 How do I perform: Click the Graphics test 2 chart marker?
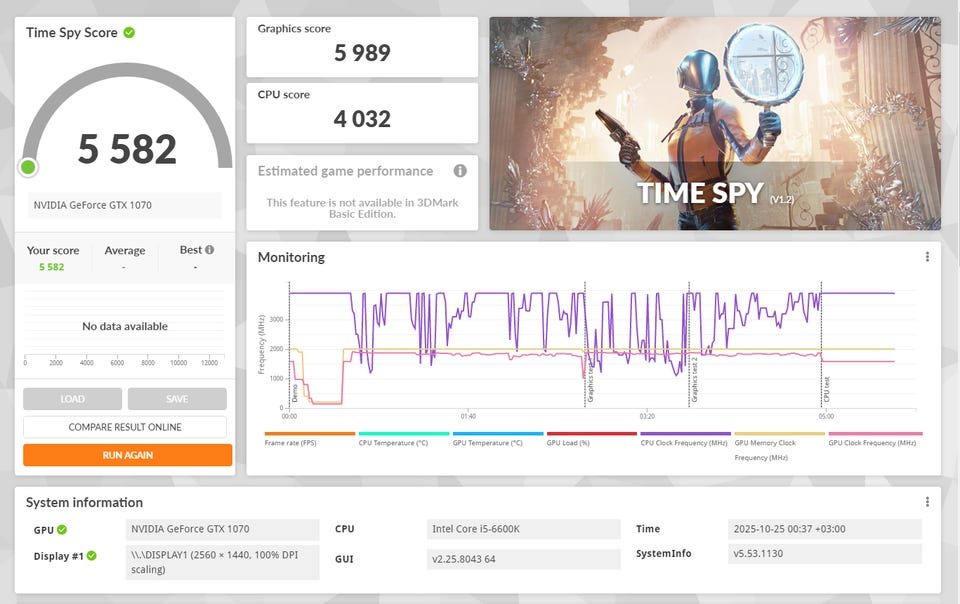(x=694, y=380)
